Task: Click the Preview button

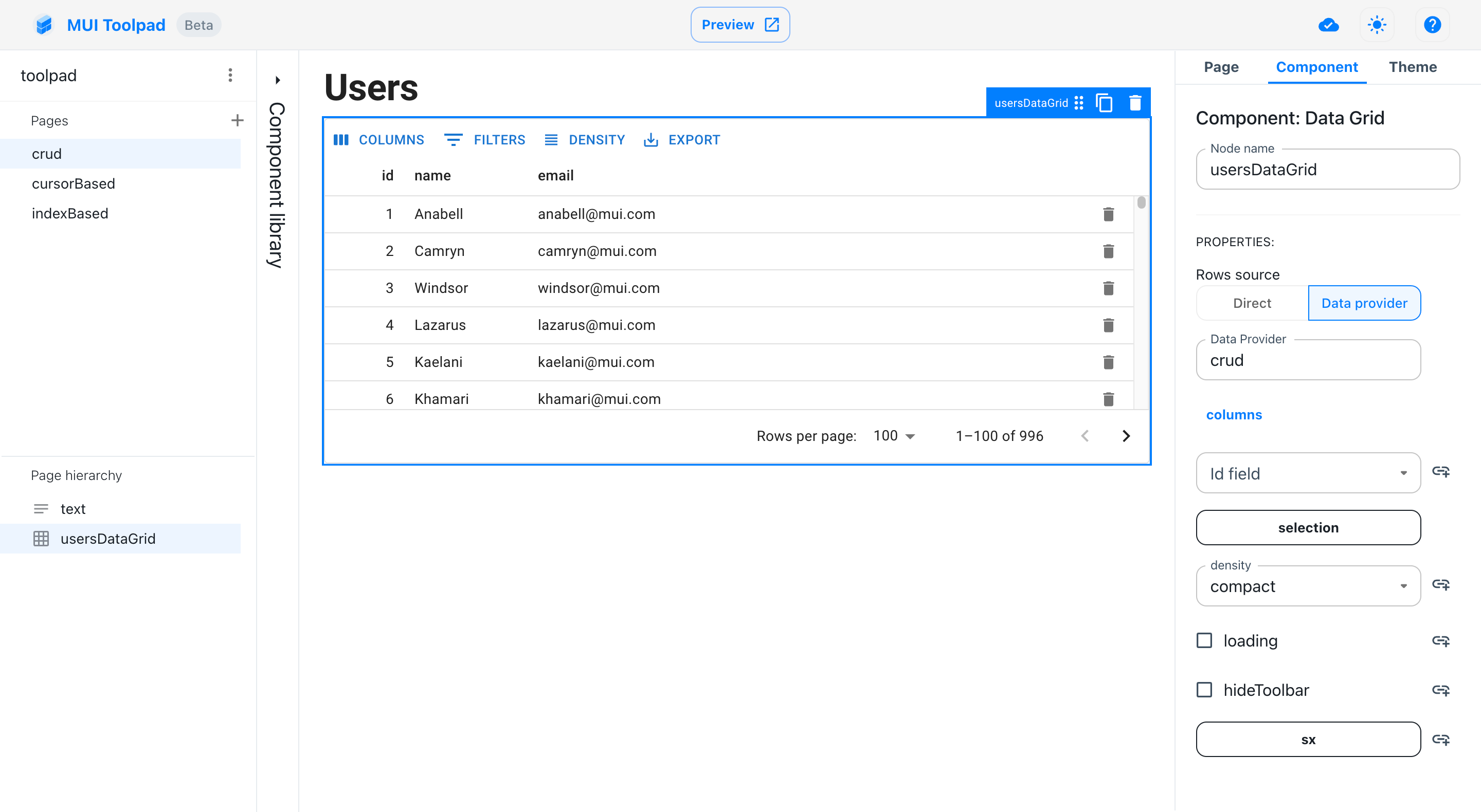Action: pyautogui.click(x=740, y=25)
